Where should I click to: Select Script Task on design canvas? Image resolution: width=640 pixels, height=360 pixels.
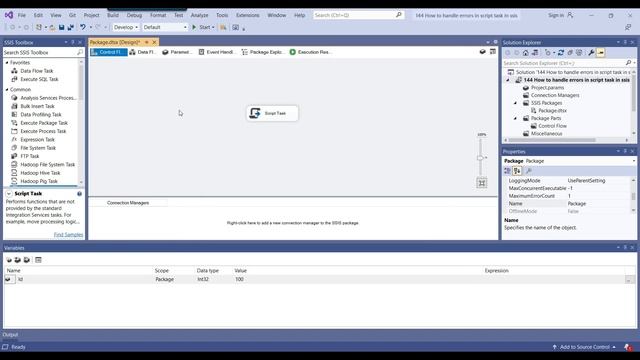tap(272, 113)
